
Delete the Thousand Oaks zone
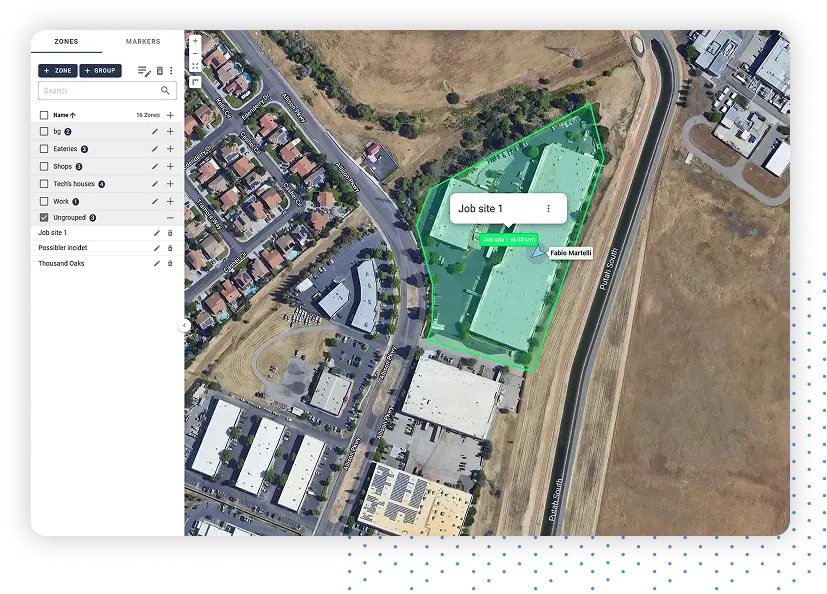click(170, 263)
